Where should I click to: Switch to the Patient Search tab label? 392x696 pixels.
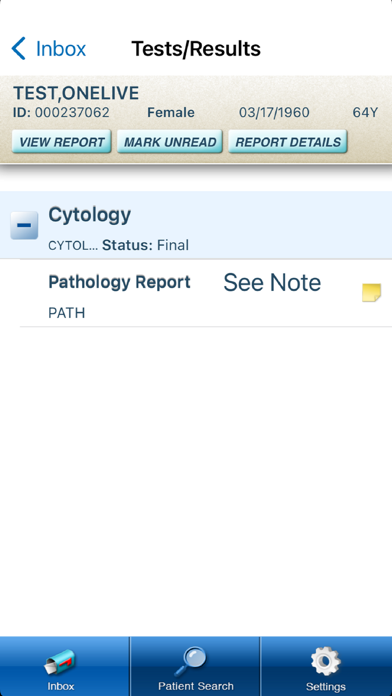(x=196, y=686)
